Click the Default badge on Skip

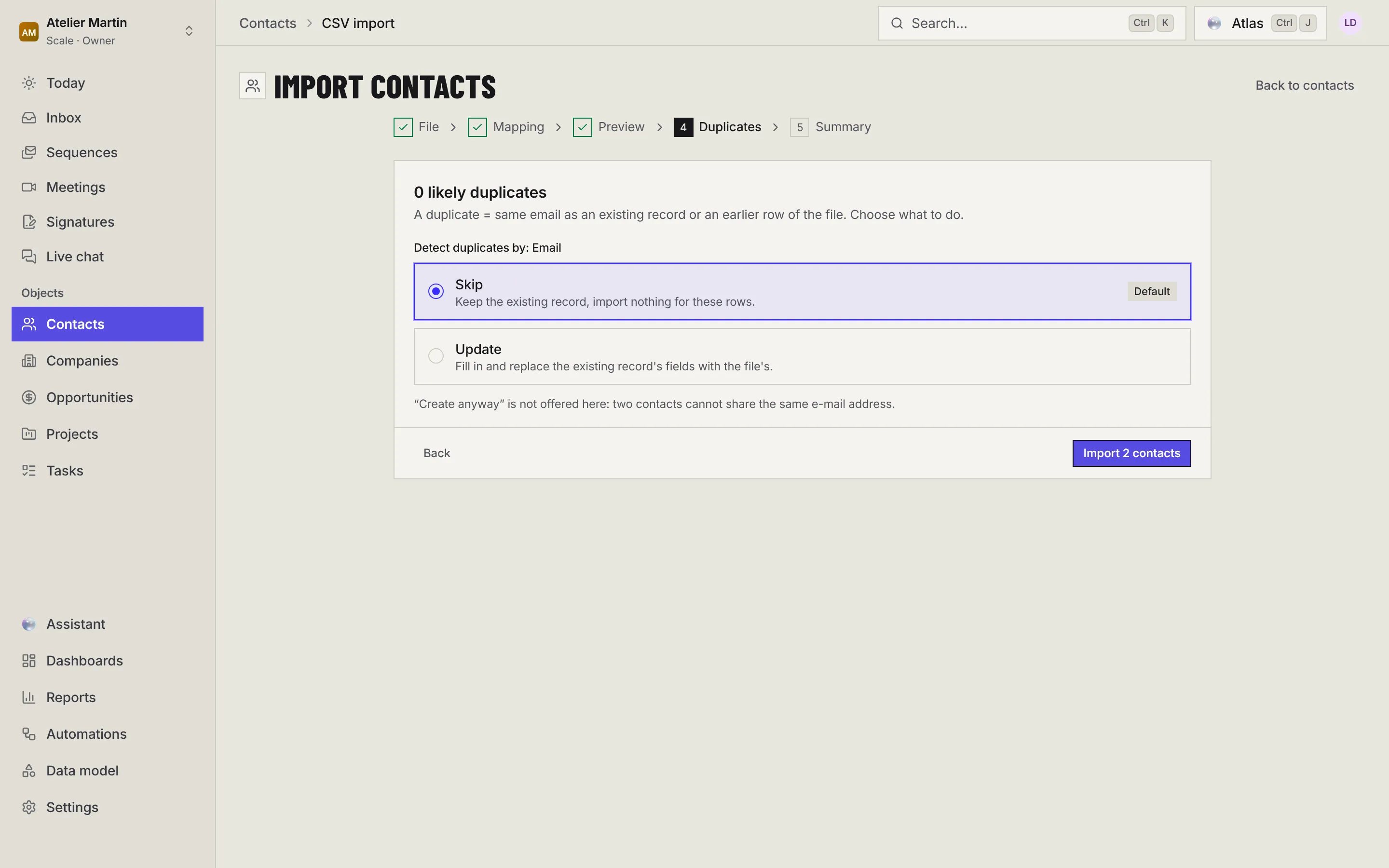(1151, 292)
